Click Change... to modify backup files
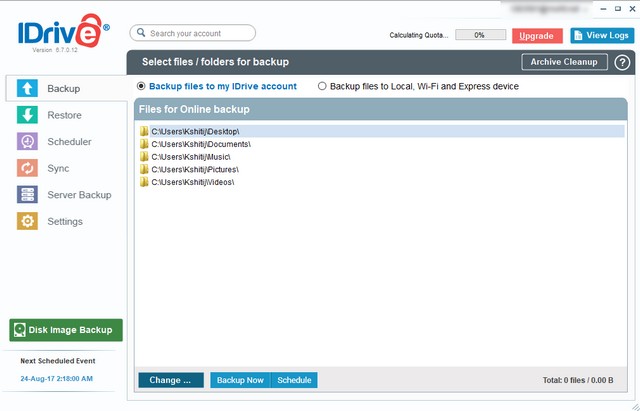640x411 pixels. (x=170, y=380)
